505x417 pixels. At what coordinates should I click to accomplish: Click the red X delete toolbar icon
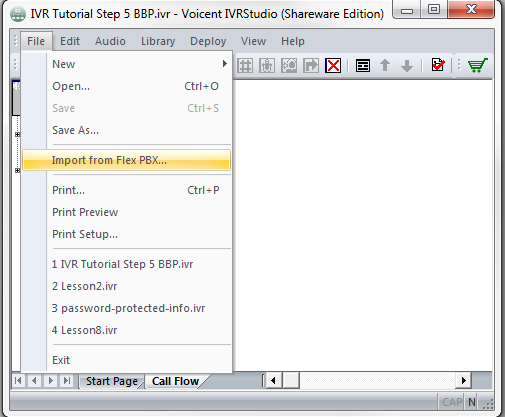(x=333, y=65)
